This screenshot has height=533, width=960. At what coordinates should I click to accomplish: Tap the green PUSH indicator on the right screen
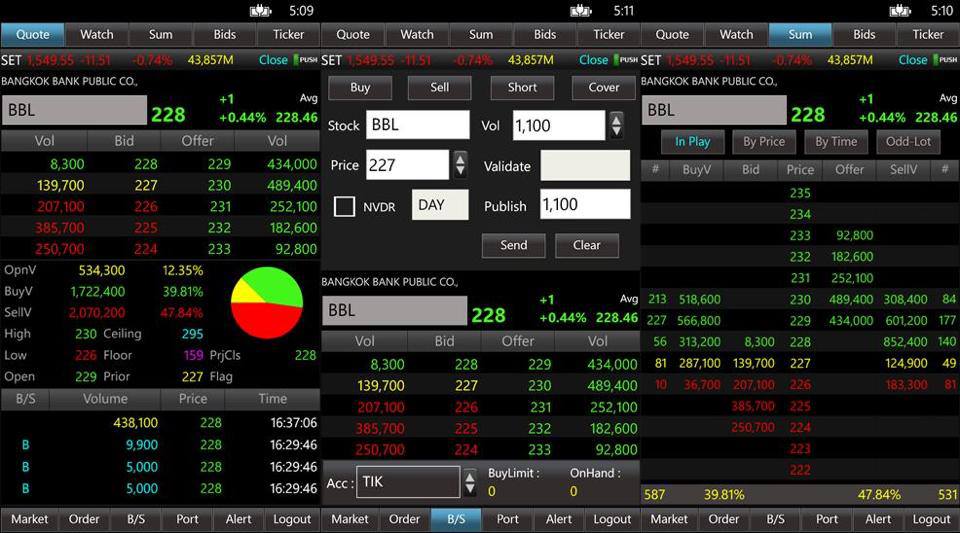tap(945, 60)
